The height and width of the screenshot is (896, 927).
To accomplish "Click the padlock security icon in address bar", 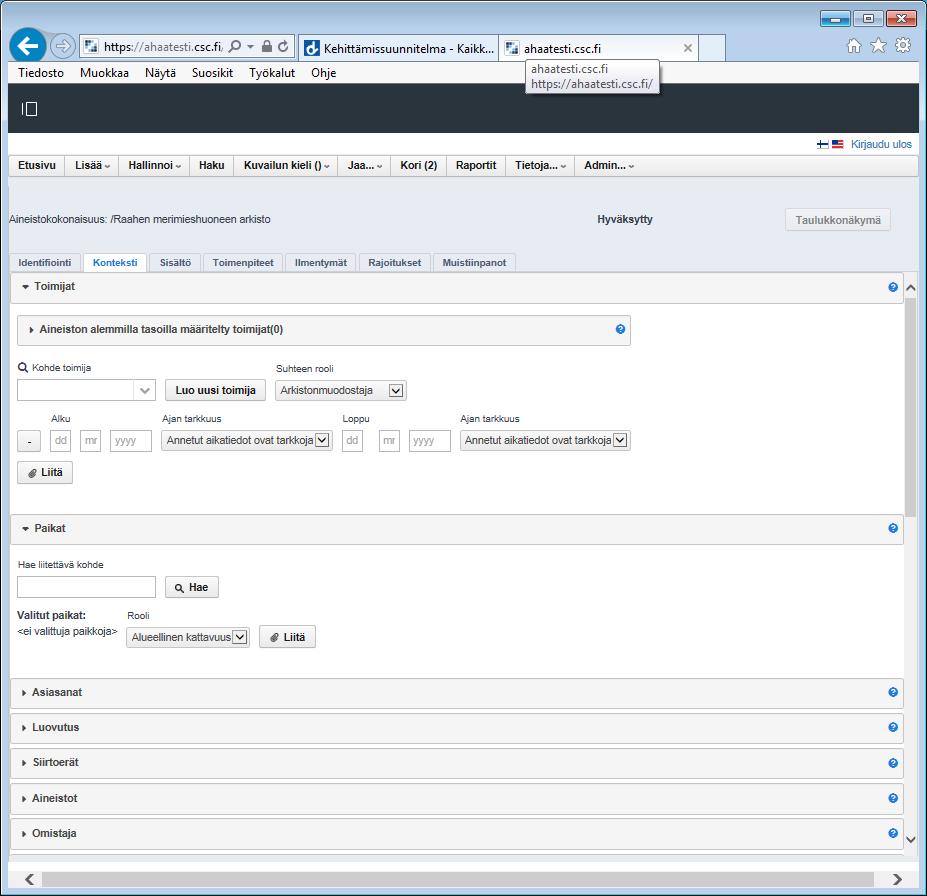I will (x=267, y=46).
